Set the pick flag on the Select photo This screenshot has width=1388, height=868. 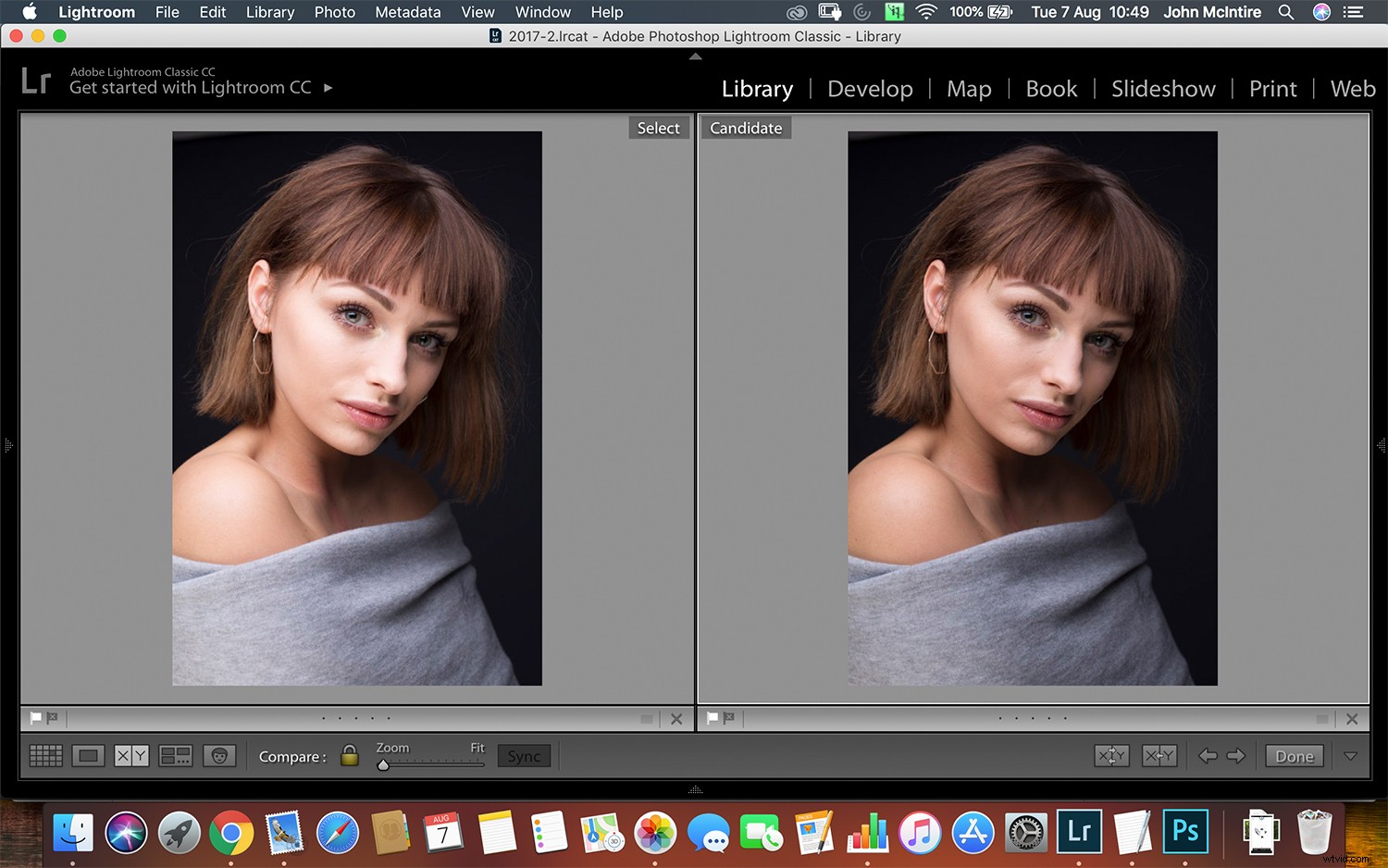tap(35, 718)
